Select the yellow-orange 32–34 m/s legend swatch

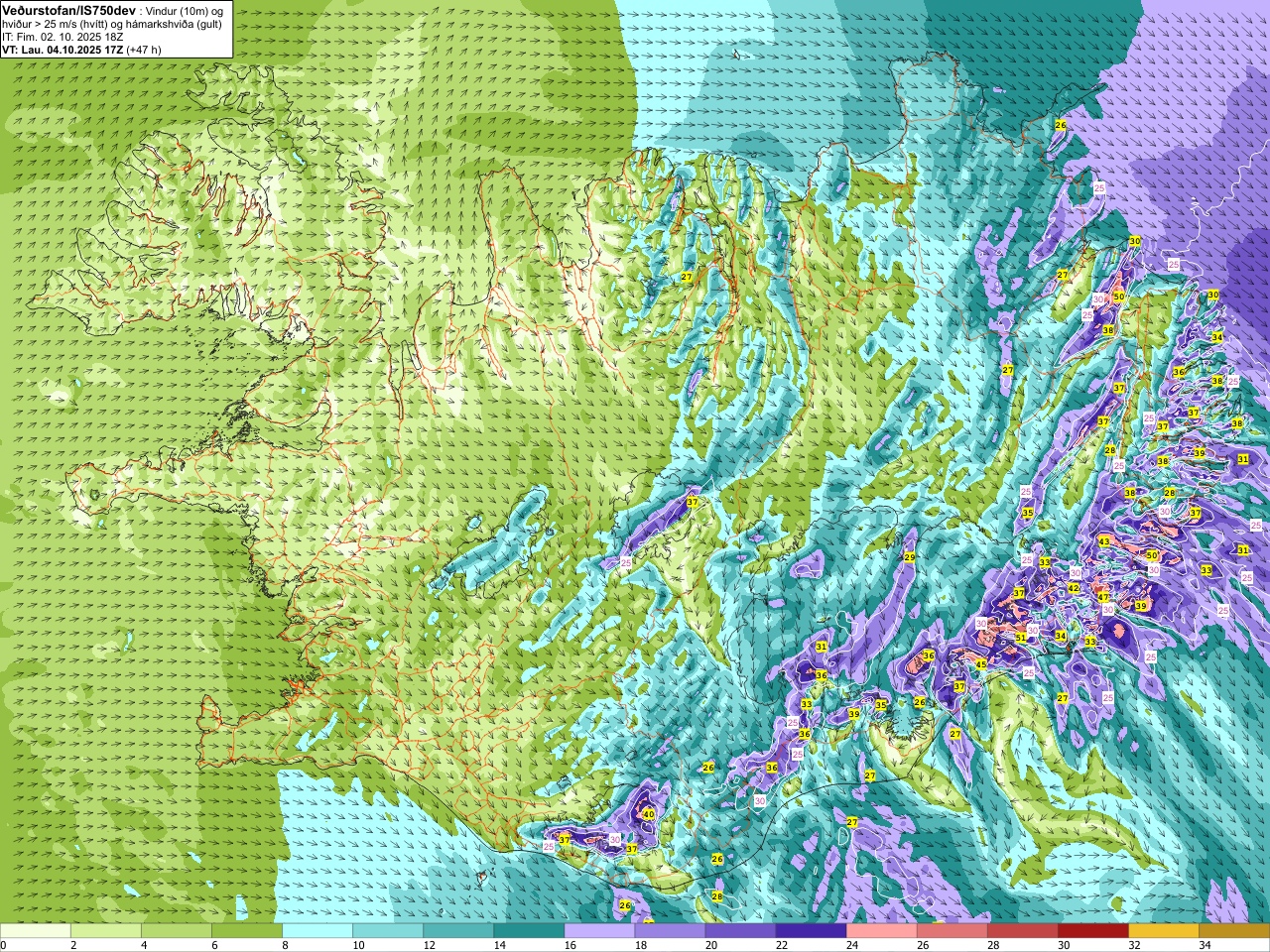pos(1163,931)
